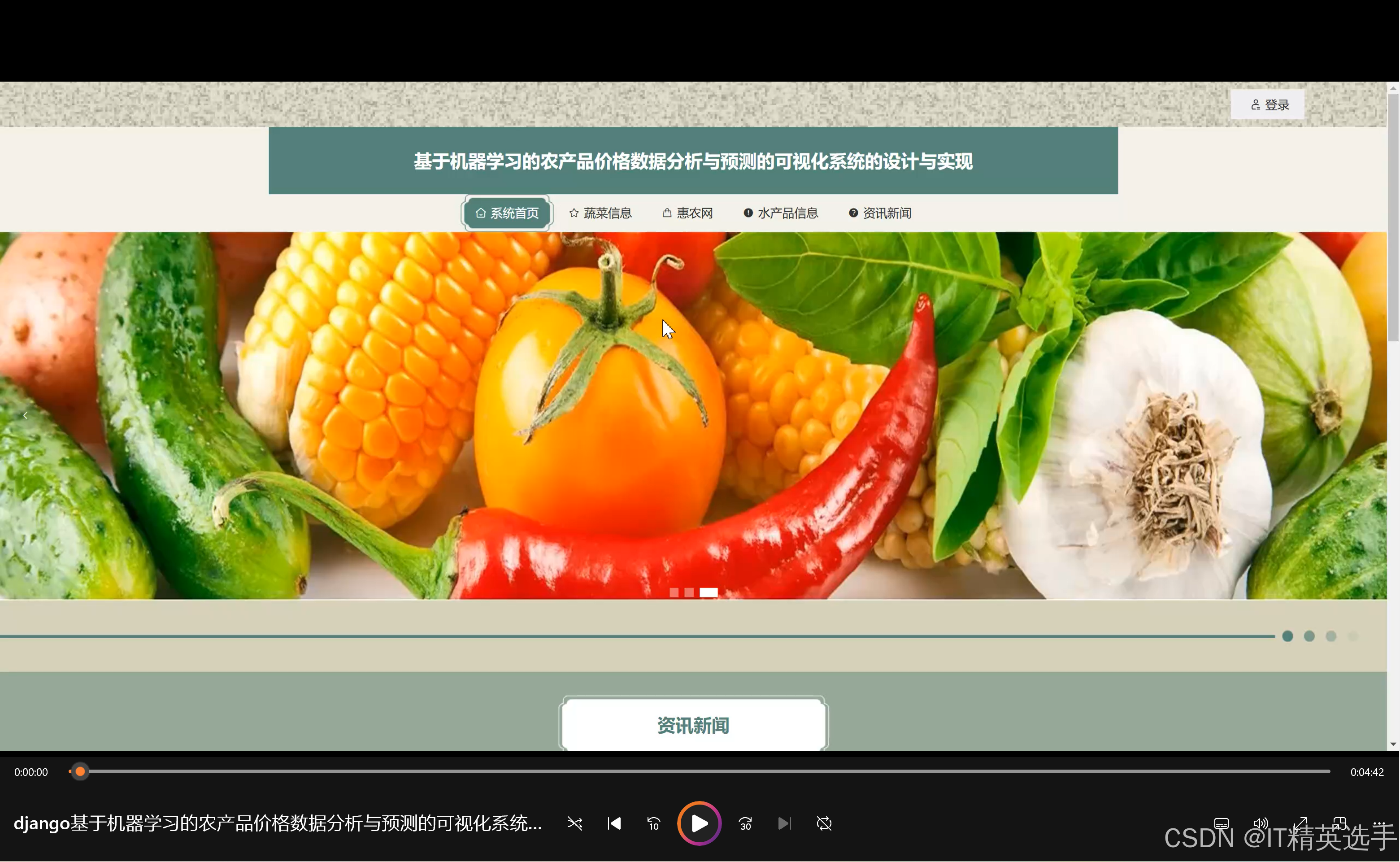The width and height of the screenshot is (1400, 862).
Task: Skip to the previous video
Action: (614, 823)
